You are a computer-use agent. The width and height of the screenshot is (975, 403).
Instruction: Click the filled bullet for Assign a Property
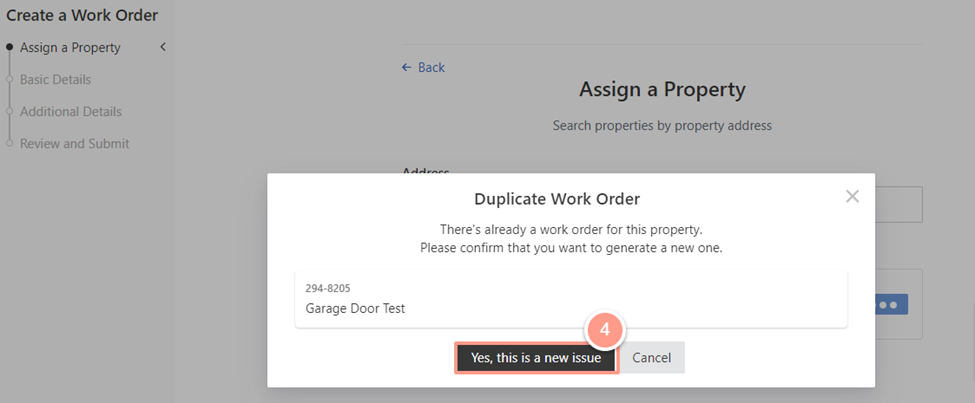coord(9,47)
